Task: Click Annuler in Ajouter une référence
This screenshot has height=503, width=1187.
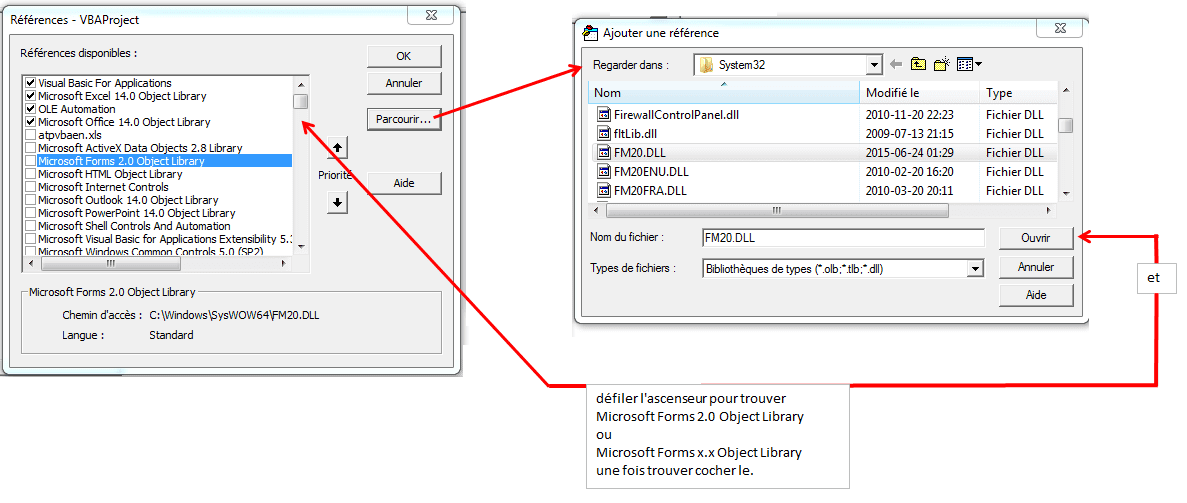Action: (x=1036, y=267)
